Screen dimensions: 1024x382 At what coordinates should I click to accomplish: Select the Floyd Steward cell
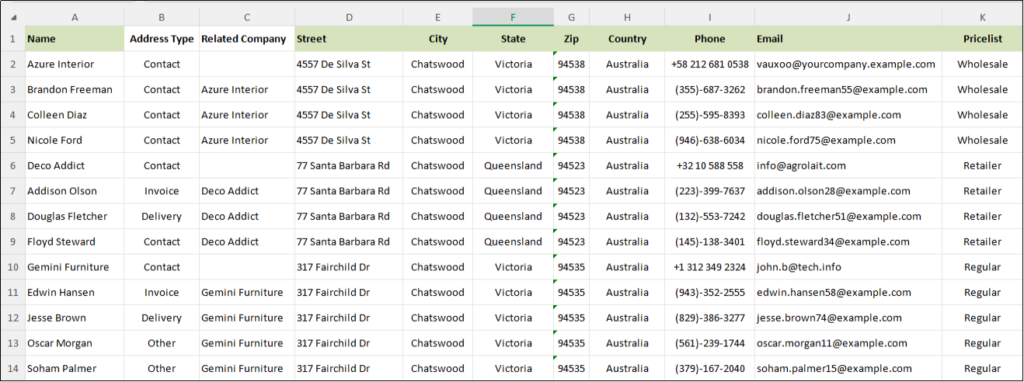click(74, 242)
